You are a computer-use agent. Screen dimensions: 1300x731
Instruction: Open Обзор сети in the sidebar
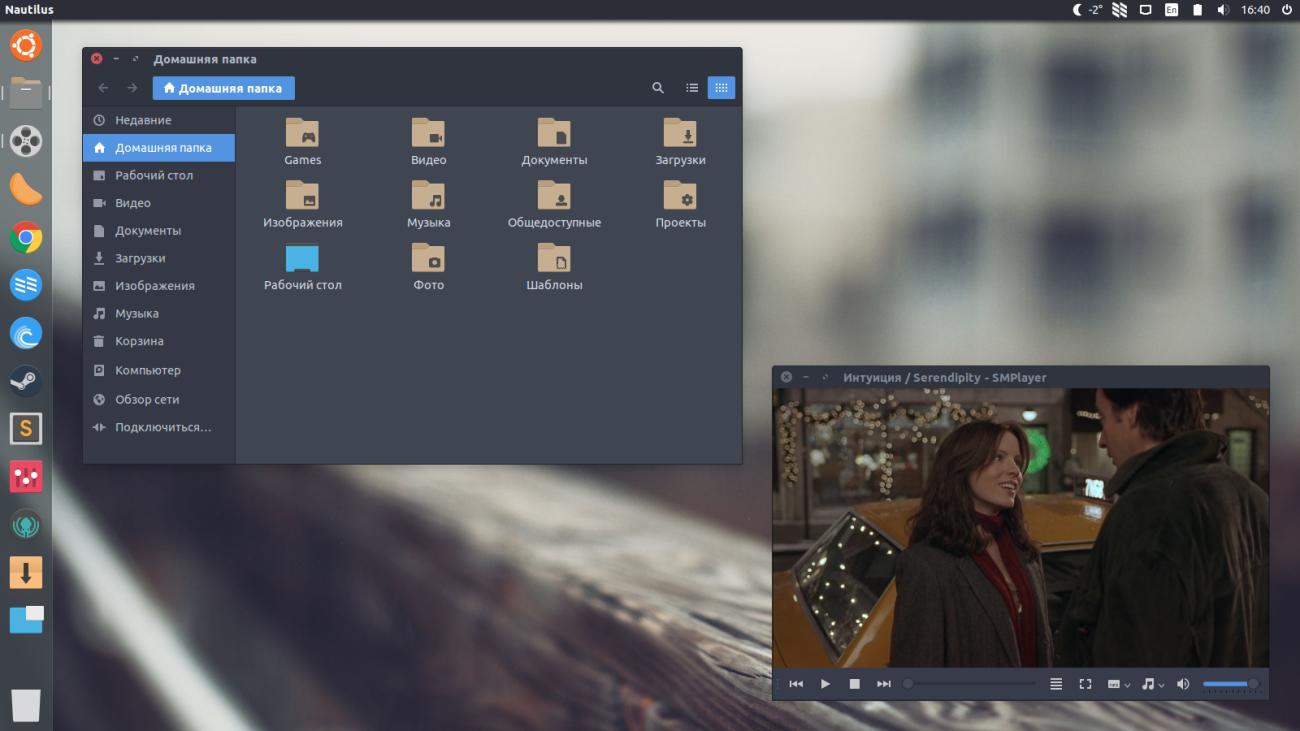point(159,399)
